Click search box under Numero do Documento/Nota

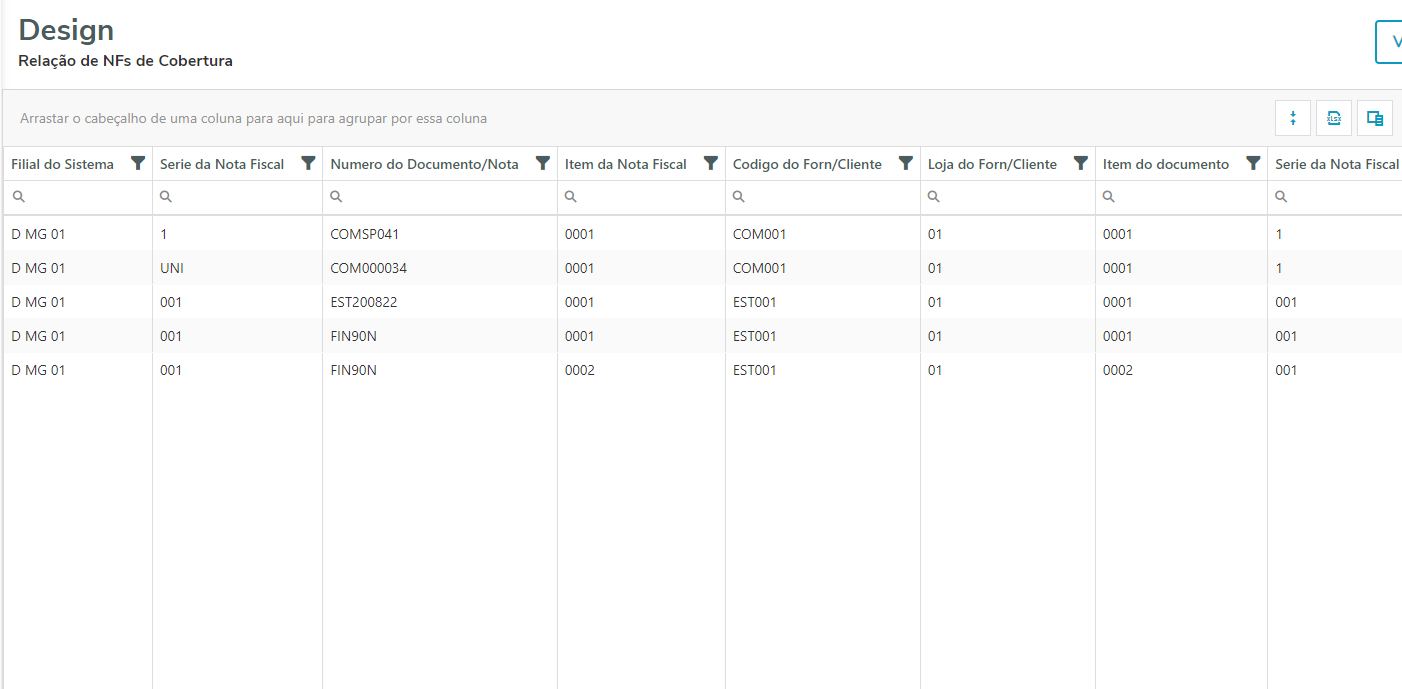[445, 197]
